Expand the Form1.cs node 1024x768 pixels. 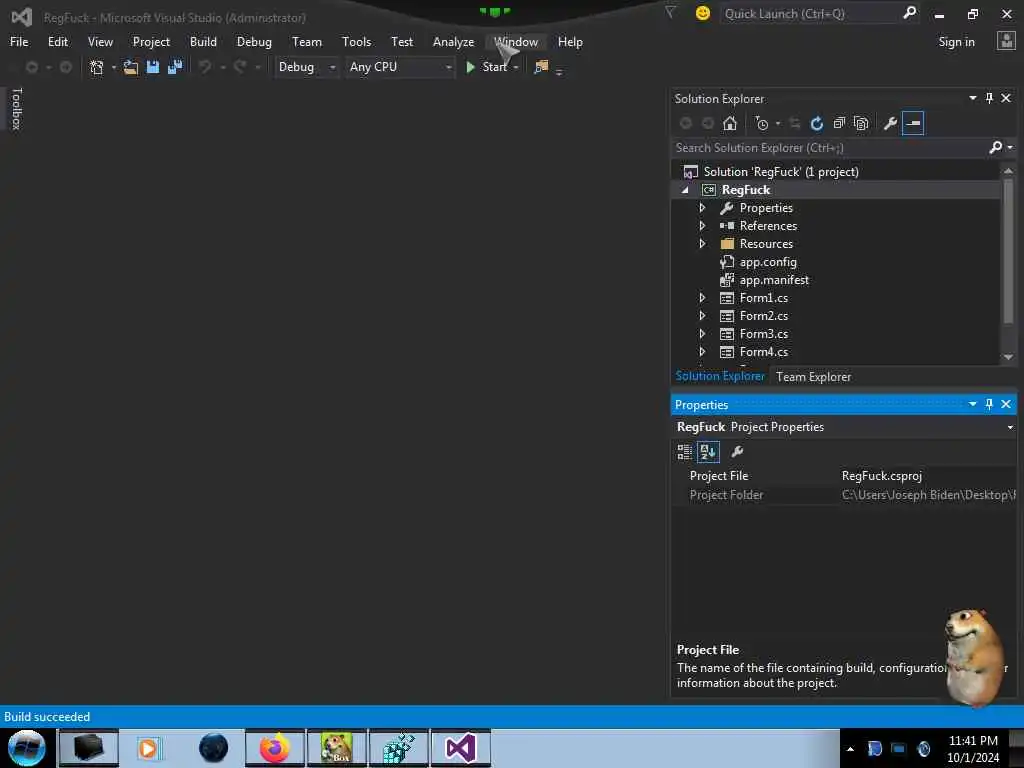click(702, 298)
